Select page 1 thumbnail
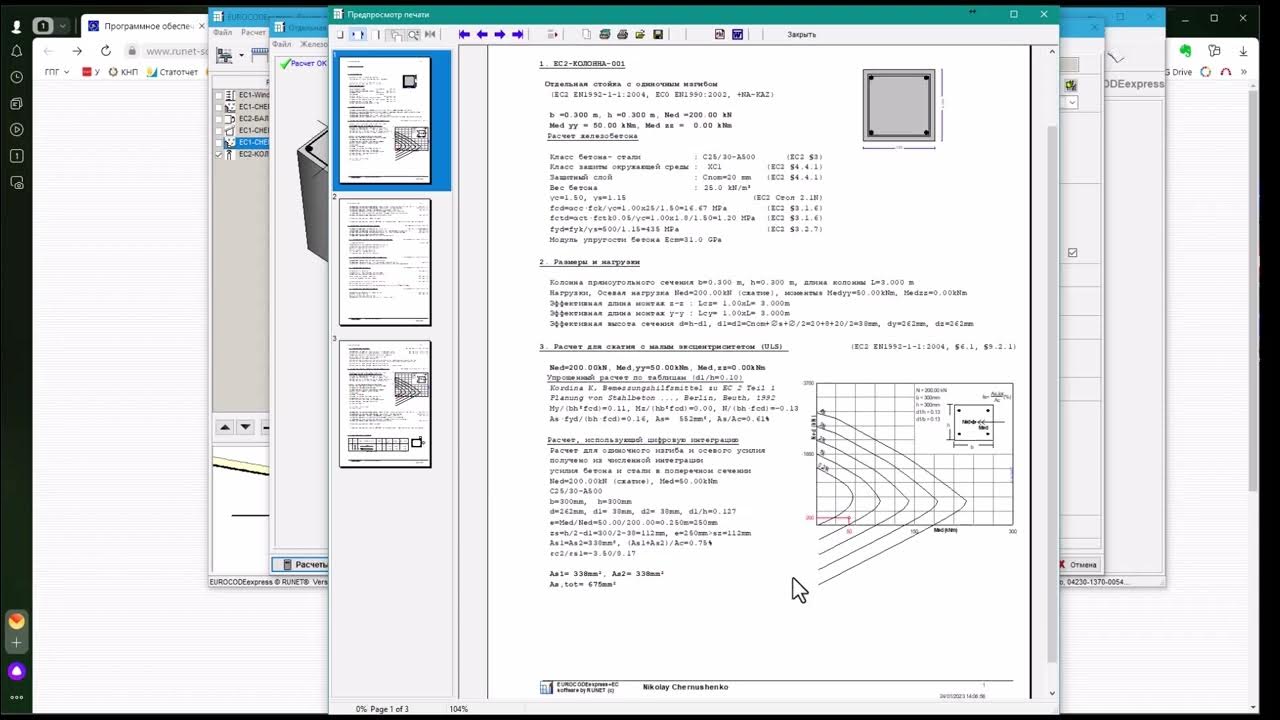The height and width of the screenshot is (720, 1280). click(x=385, y=119)
